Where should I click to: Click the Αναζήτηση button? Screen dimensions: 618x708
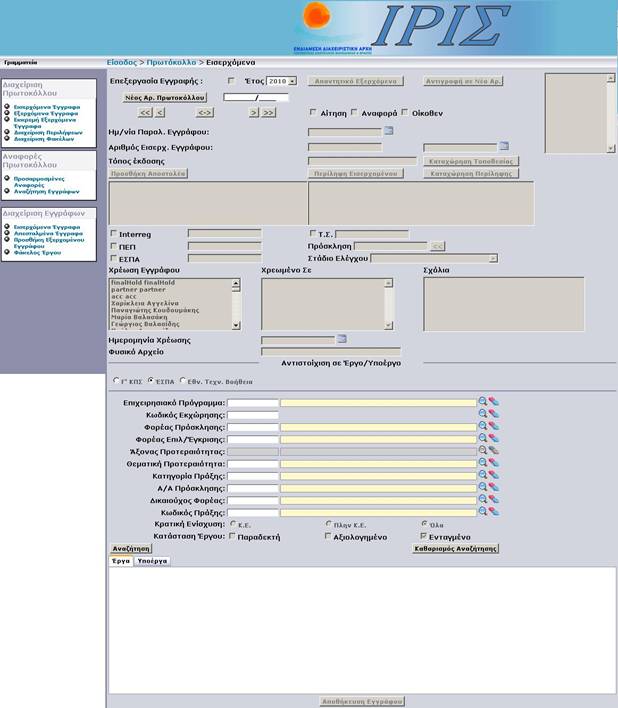click(x=131, y=548)
